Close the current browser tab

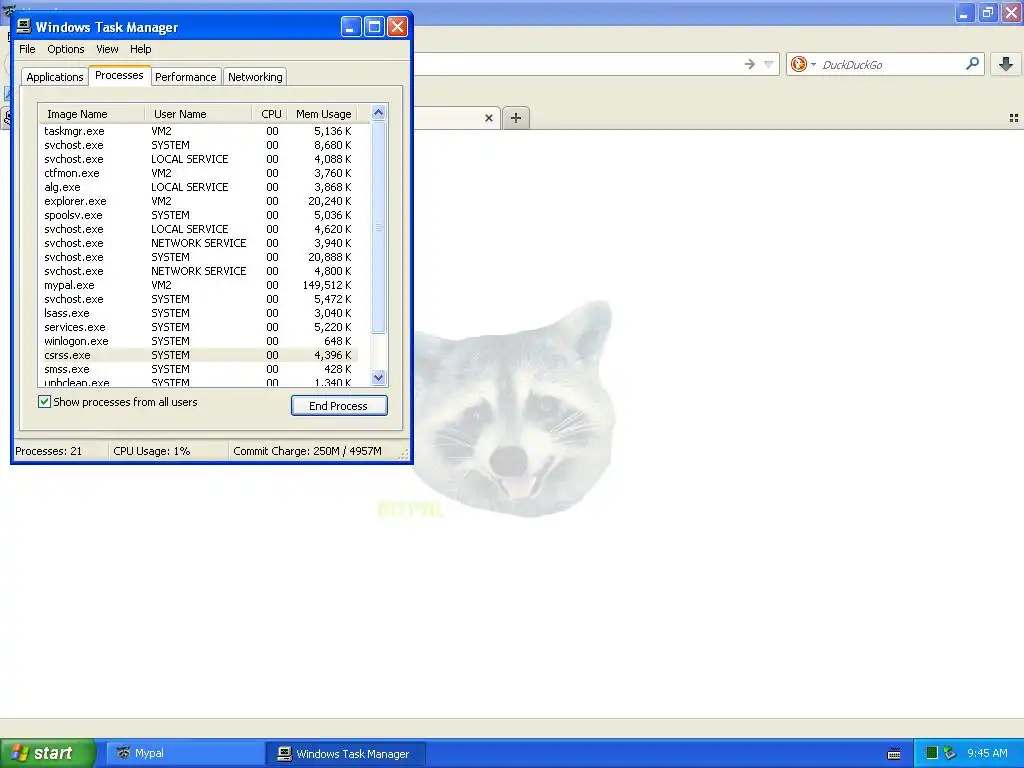pos(488,118)
